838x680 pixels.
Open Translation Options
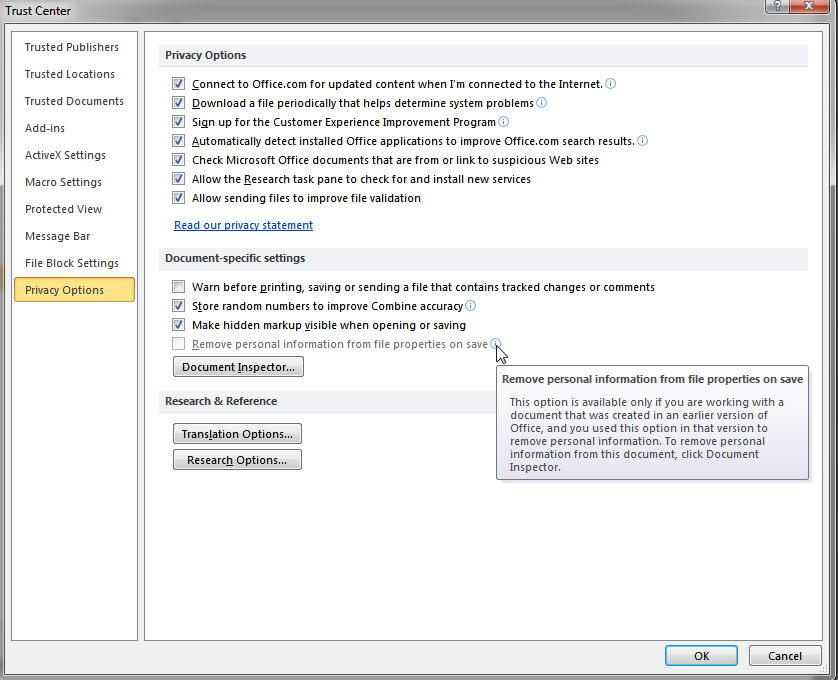(237, 434)
